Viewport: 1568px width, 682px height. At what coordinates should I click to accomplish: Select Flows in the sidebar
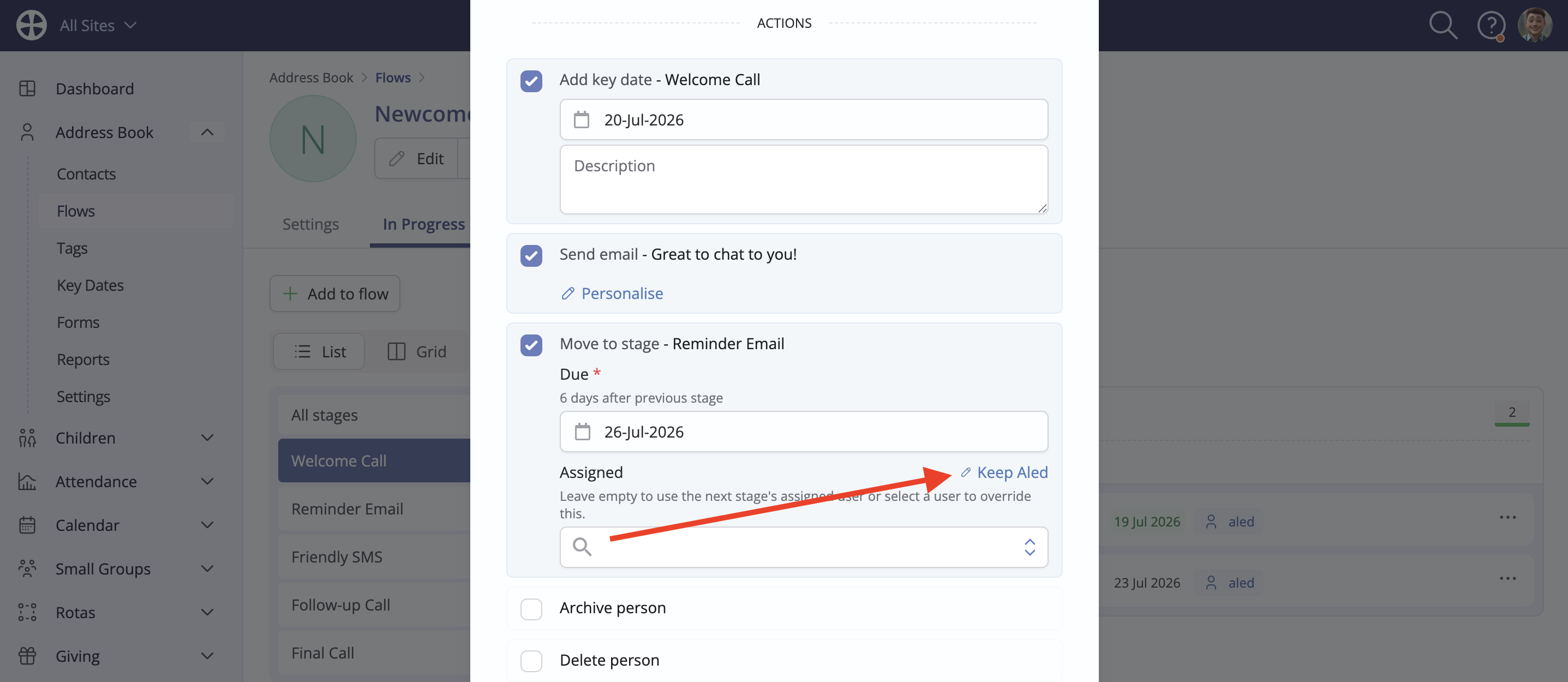pos(75,211)
